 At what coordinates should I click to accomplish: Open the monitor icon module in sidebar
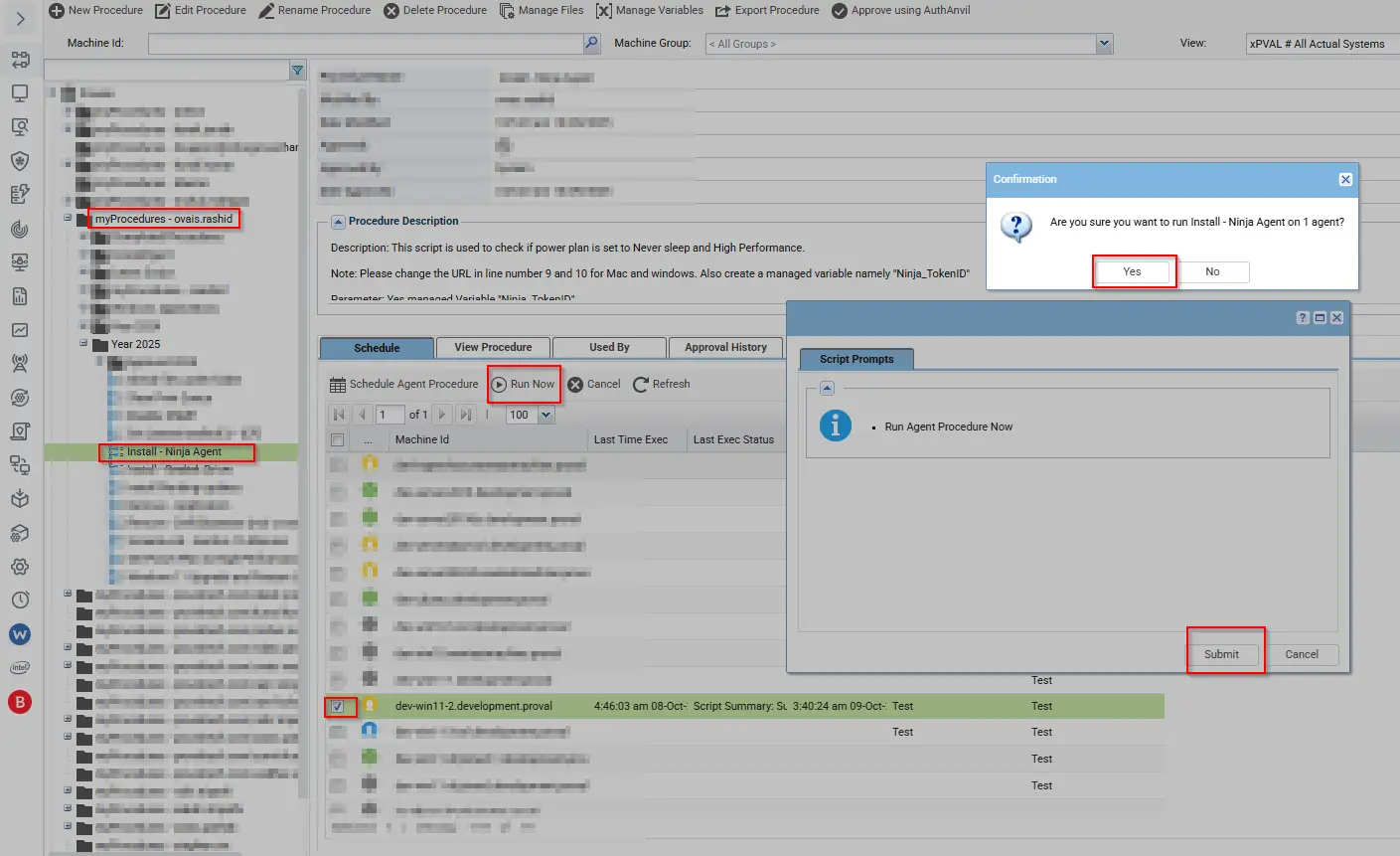[x=20, y=92]
